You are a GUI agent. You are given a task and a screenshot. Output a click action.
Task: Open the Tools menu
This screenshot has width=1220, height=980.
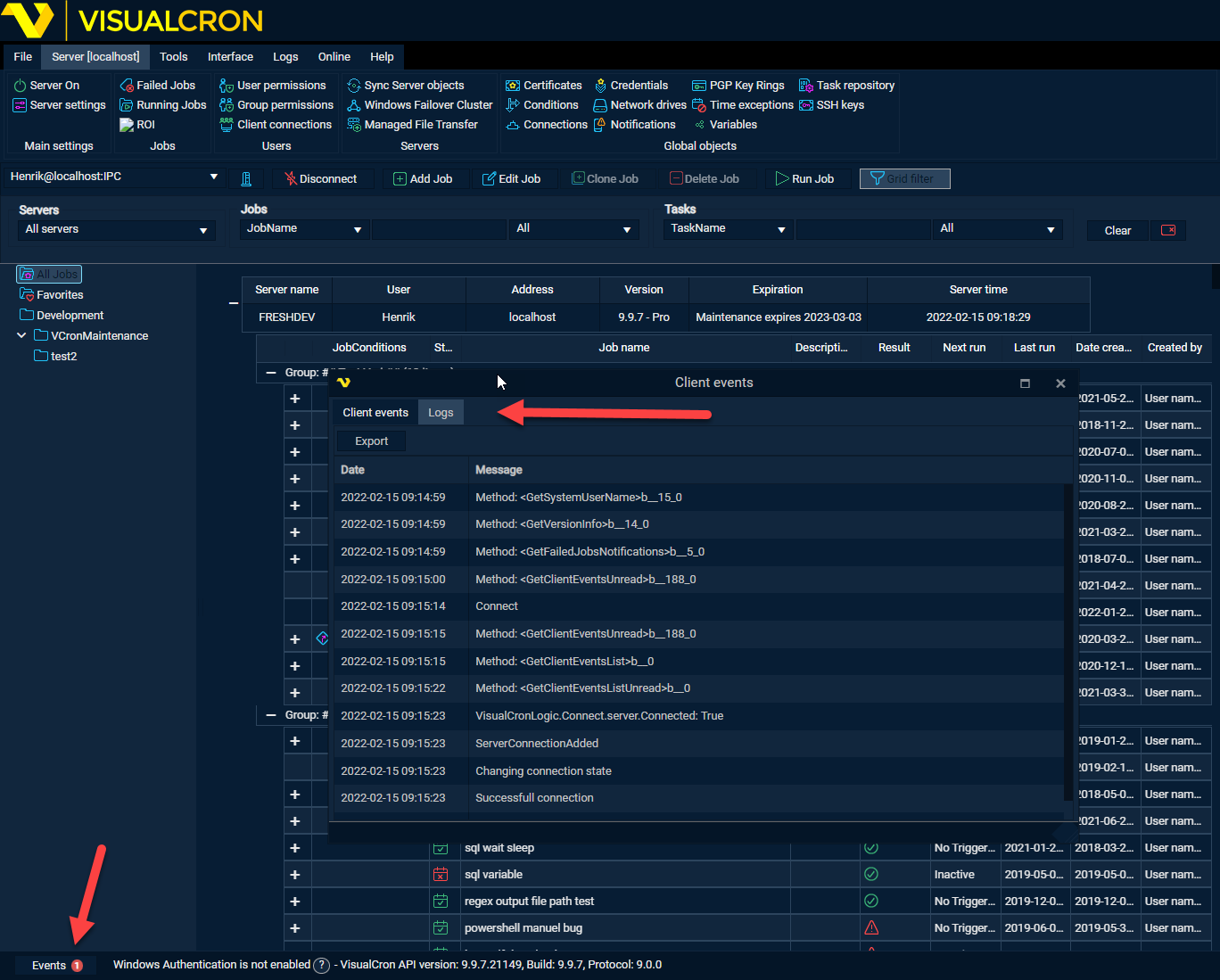click(173, 56)
